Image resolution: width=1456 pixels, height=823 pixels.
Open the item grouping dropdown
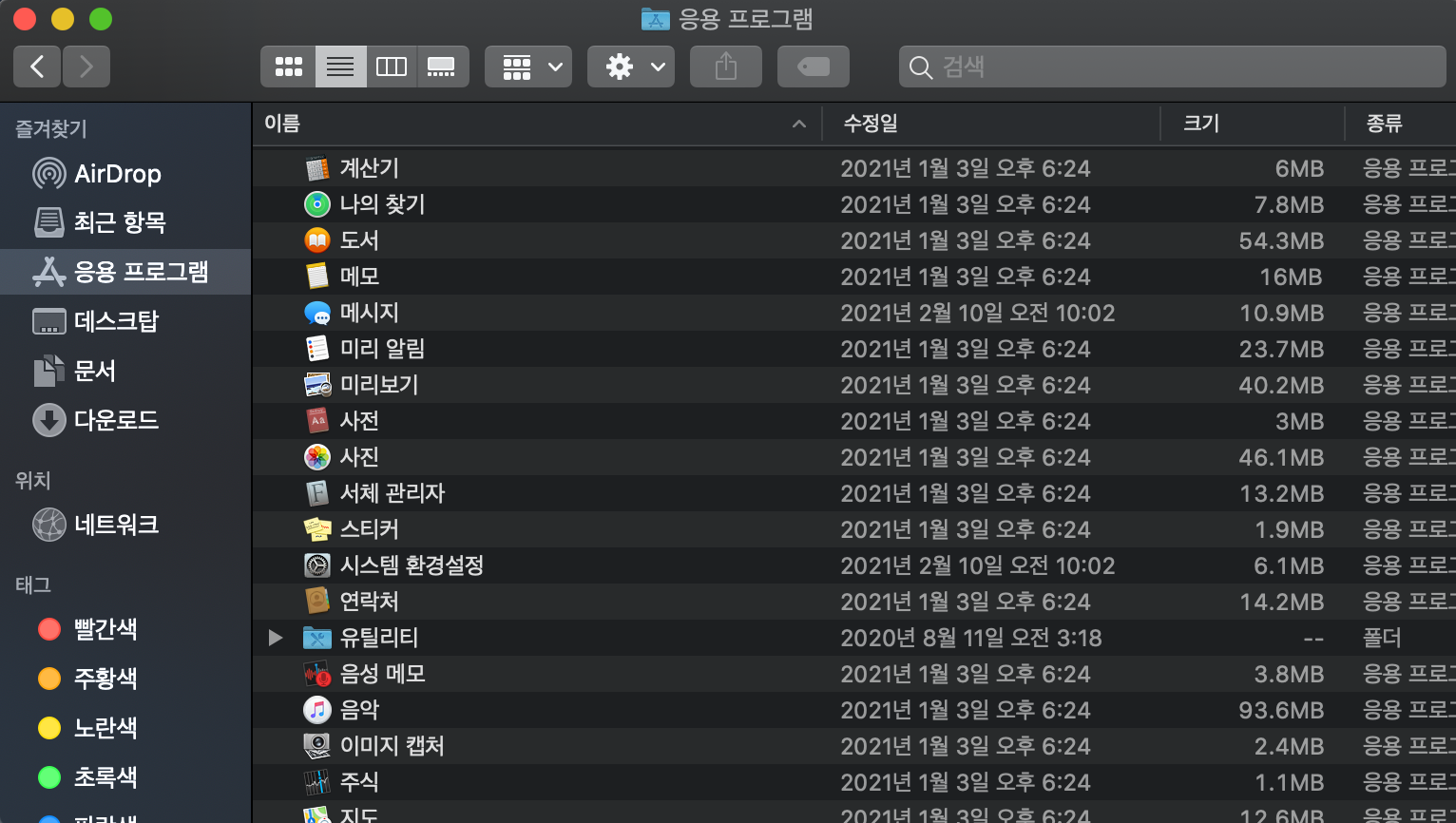pos(528,67)
